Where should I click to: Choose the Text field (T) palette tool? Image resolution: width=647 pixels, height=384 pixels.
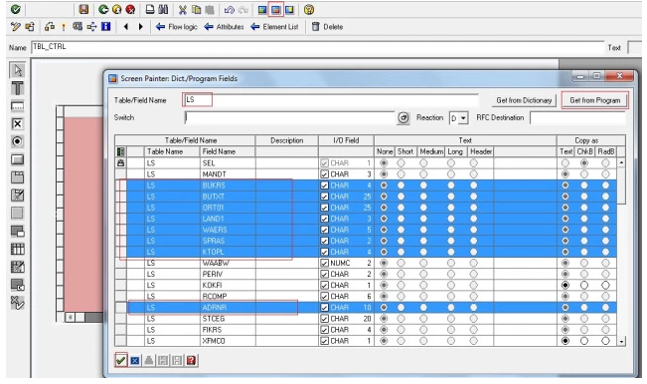click(x=17, y=88)
